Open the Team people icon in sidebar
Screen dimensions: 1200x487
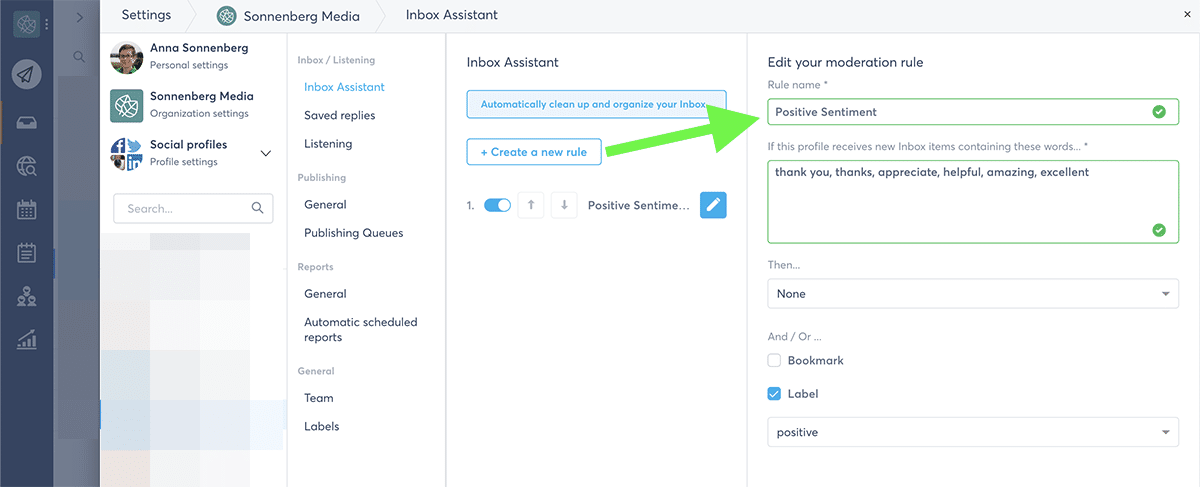pos(27,296)
